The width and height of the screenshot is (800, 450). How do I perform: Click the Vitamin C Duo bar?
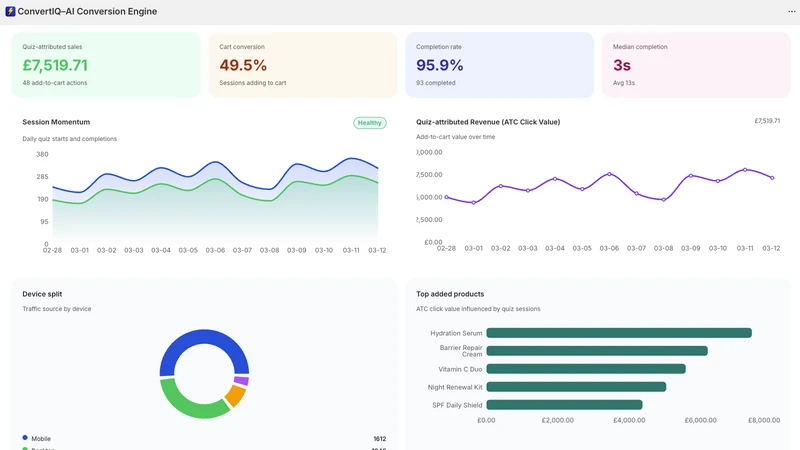(x=586, y=369)
